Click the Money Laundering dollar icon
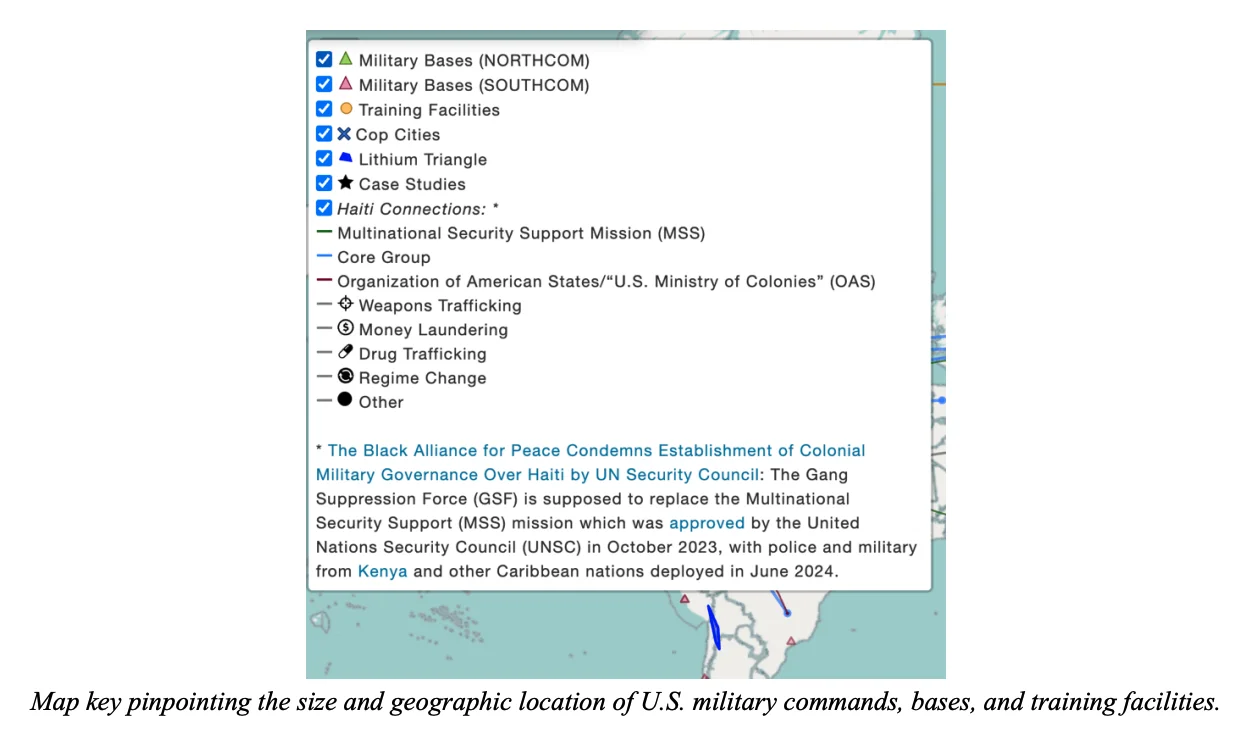The image size is (1238, 736). [346, 328]
